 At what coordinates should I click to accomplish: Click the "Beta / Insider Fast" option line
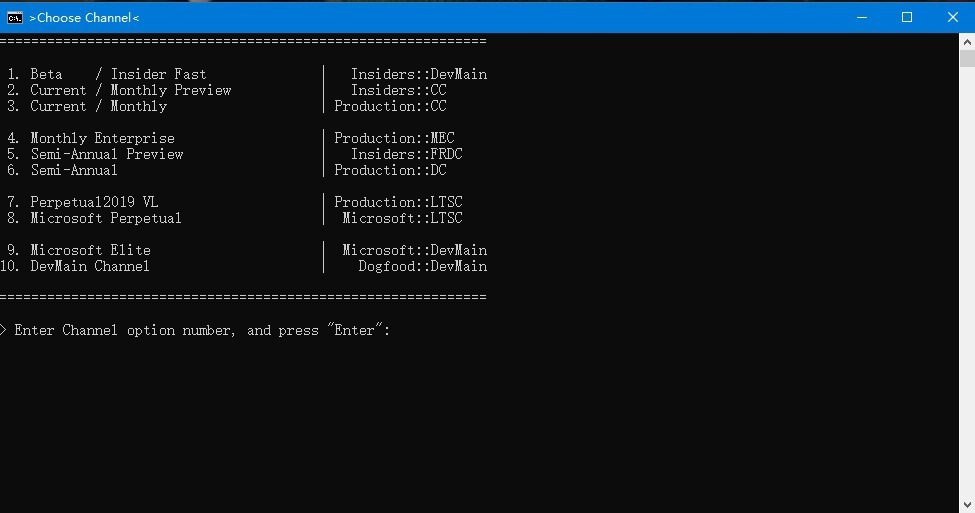pos(118,74)
